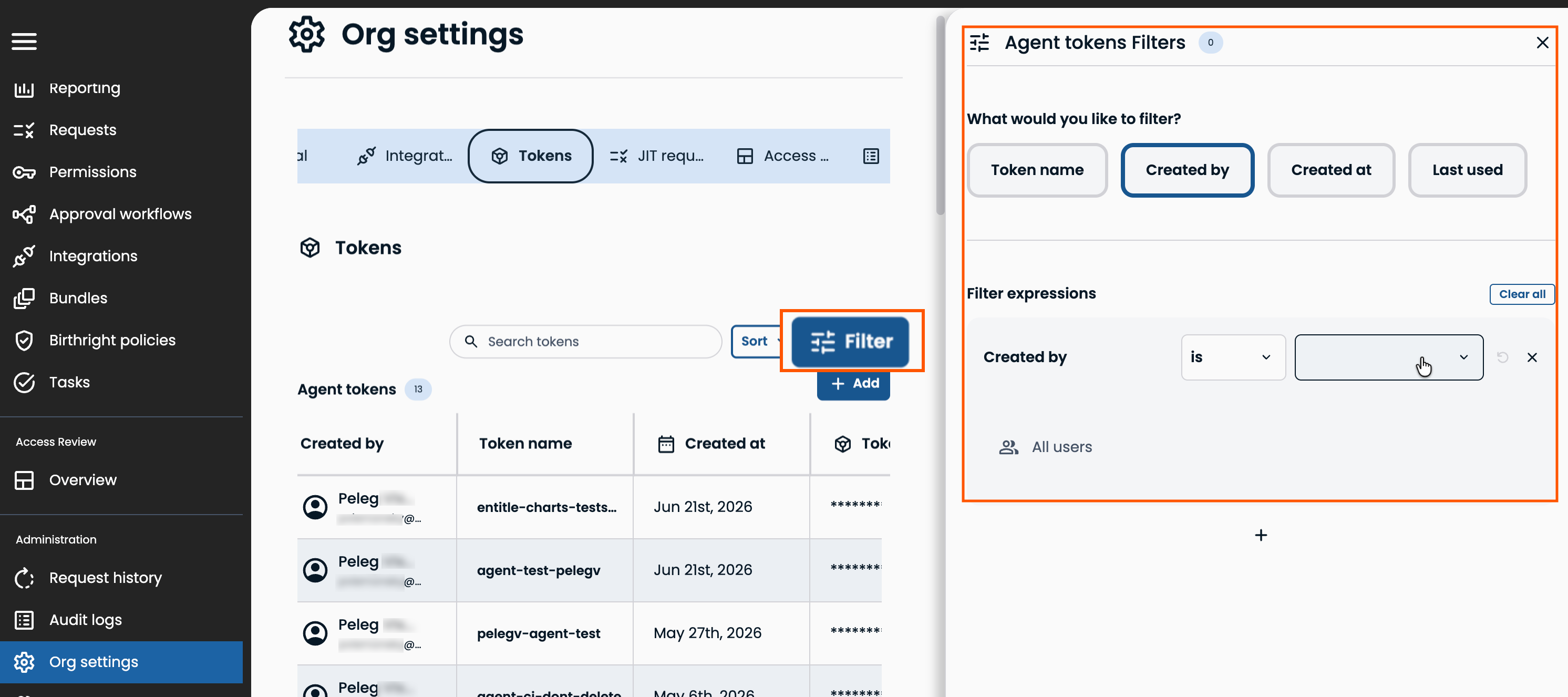
Task: Click the calendar icon in Created at header
Action: click(x=666, y=444)
